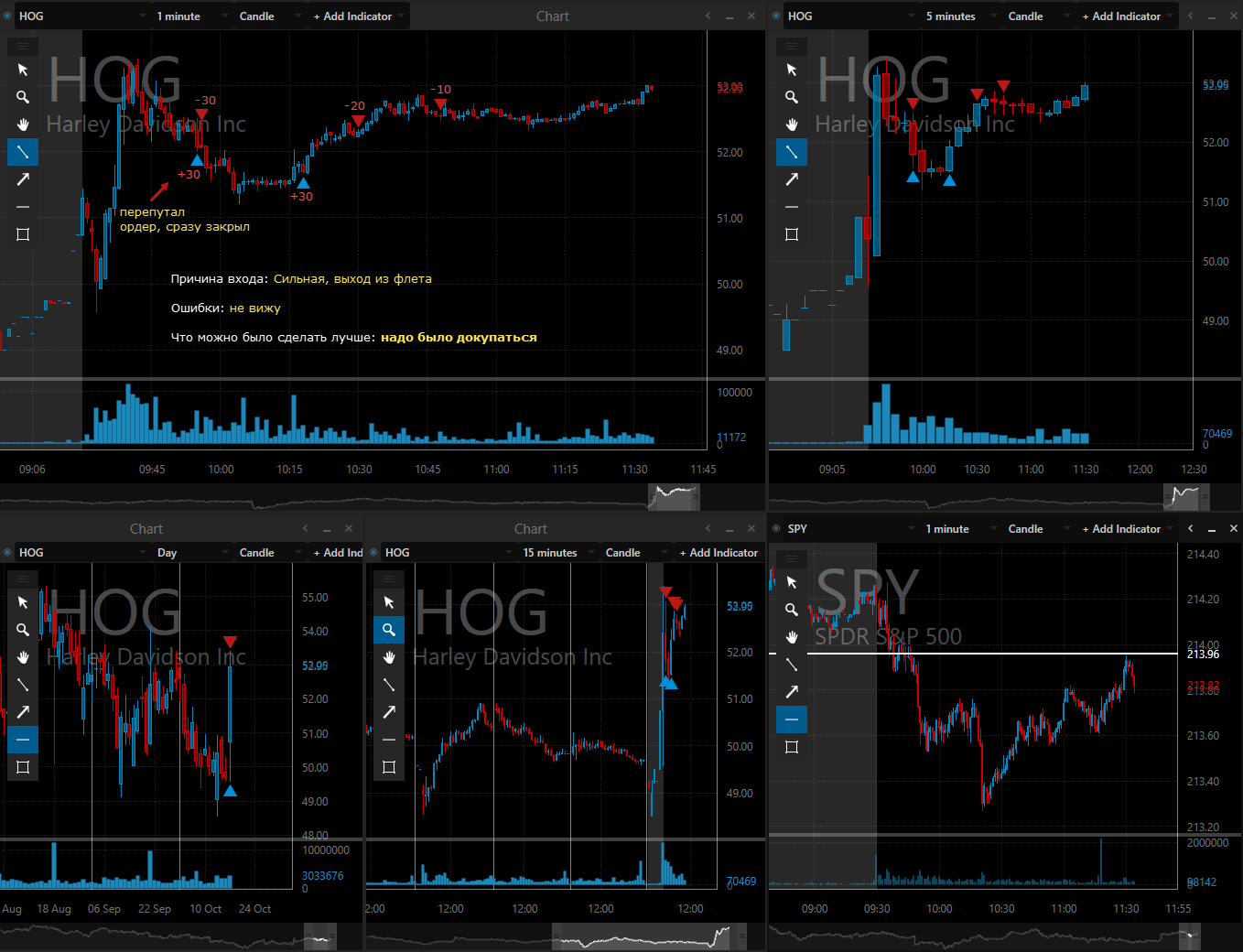The image size is (1243, 952).
Task: Click the 'перепутал' annotation text on chart
Action: tap(152, 211)
